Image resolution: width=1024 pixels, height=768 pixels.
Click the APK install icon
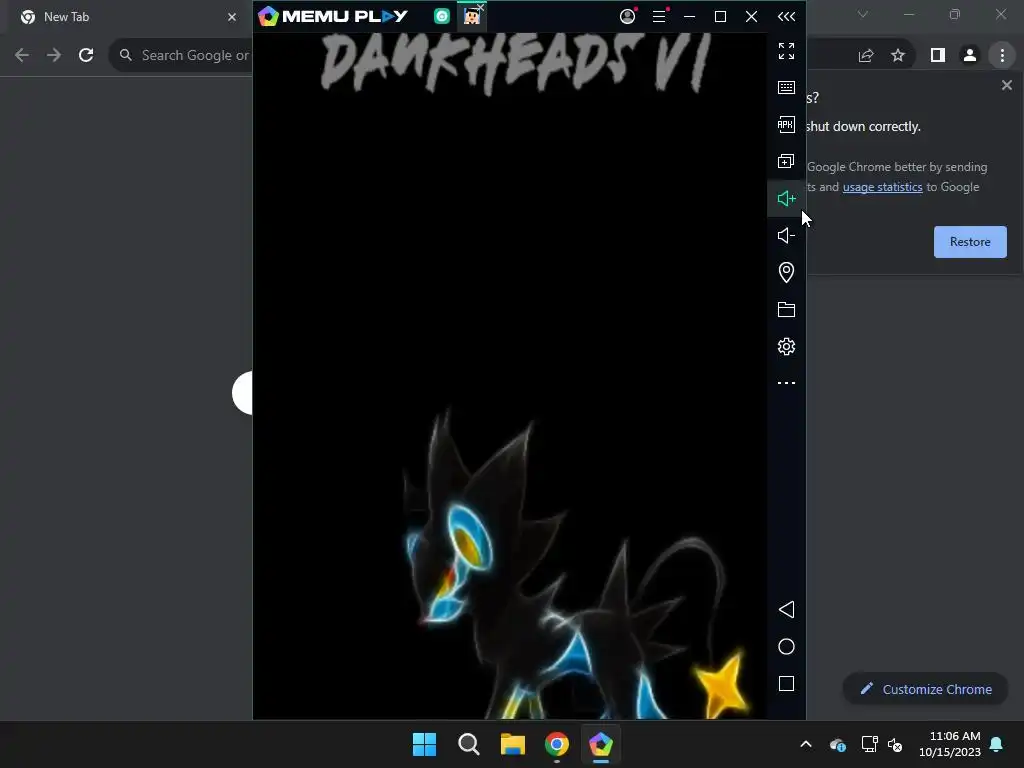point(786,124)
